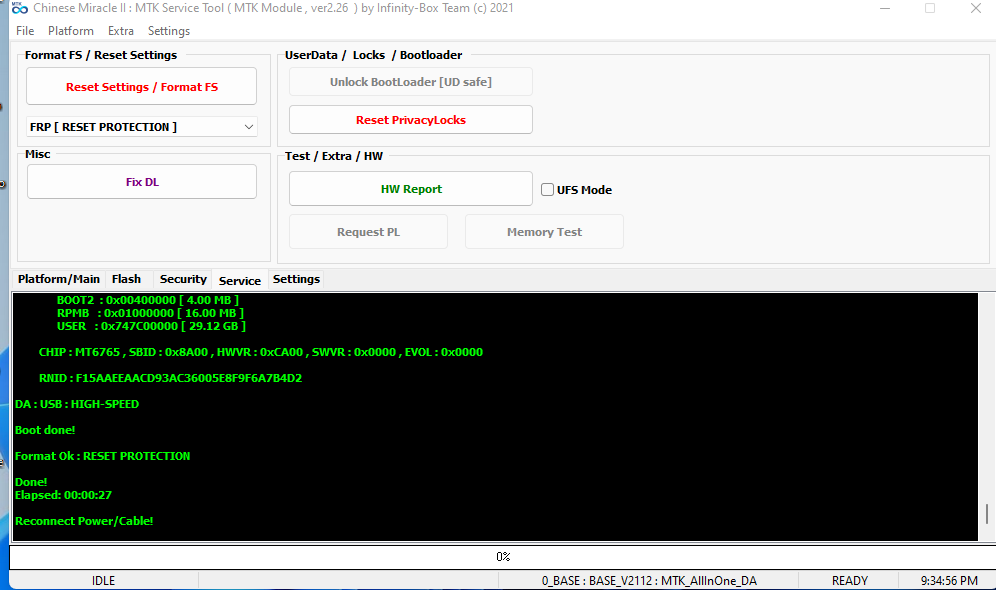This screenshot has height=590, width=996.
Task: Close the Chinese Miracle II window
Action: (x=976, y=8)
